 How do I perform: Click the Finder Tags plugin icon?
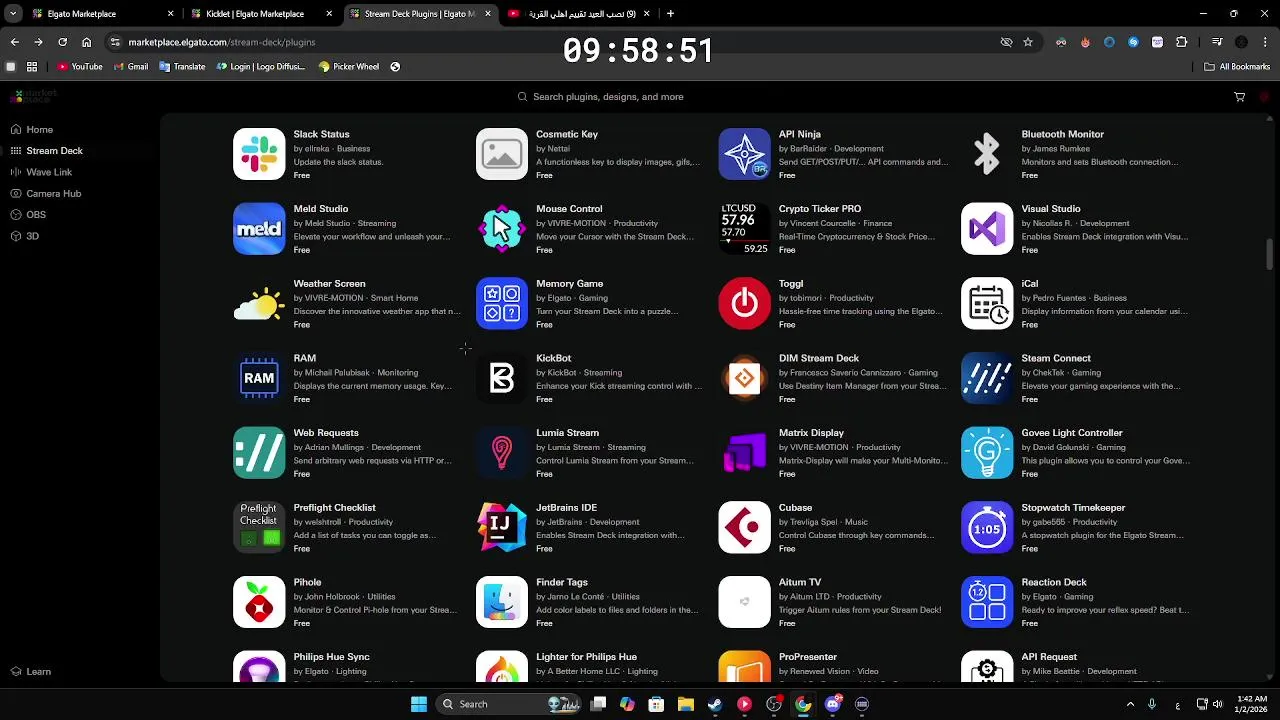point(502,602)
